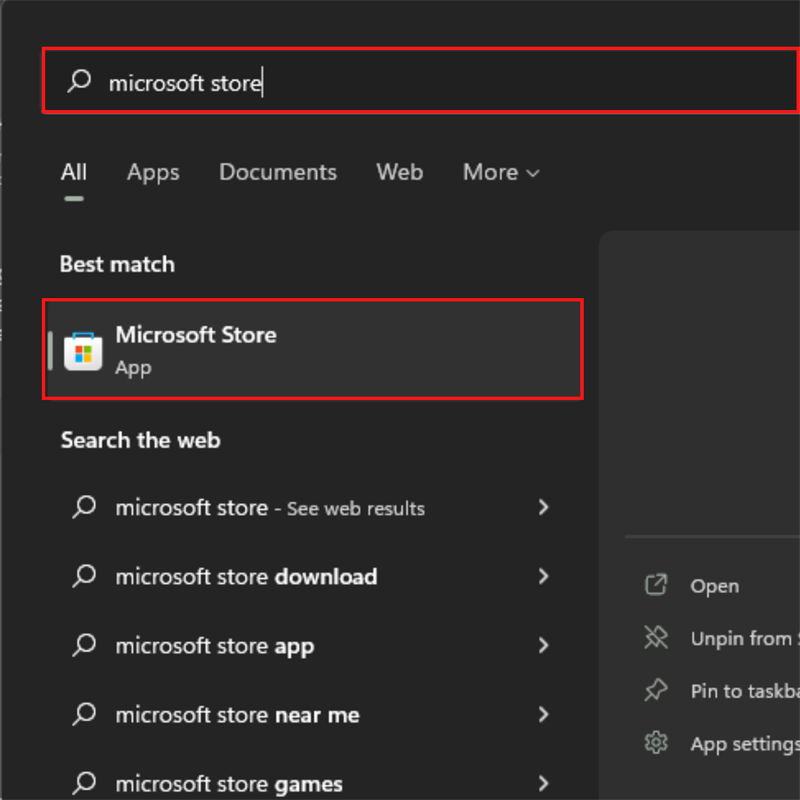
Task: Expand the More filter dropdown
Action: [x=500, y=172]
